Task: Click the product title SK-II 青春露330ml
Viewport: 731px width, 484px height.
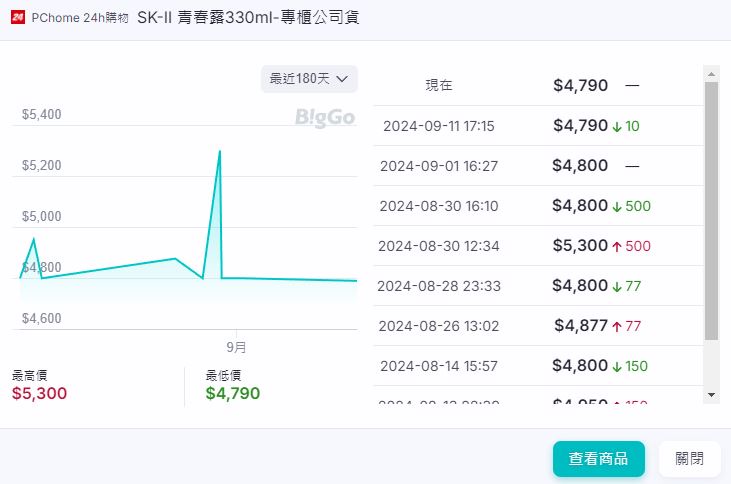Action: [x=249, y=18]
